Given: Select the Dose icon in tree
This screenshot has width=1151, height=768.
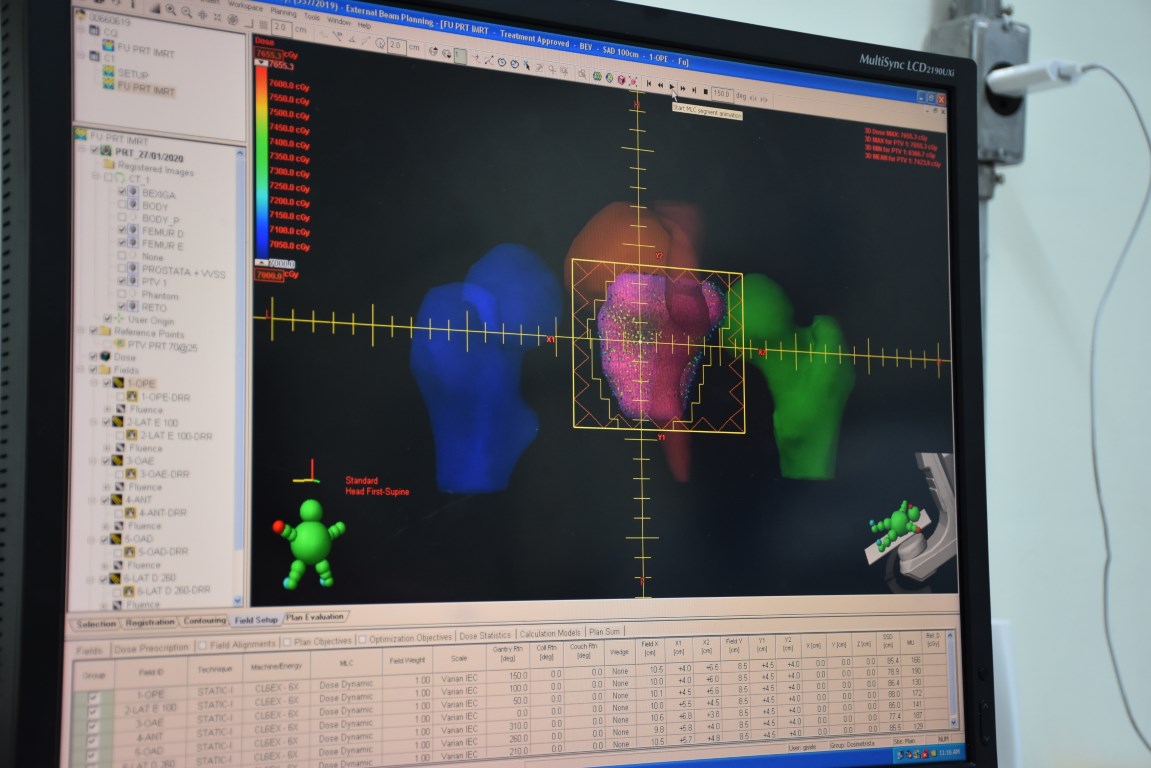Looking at the screenshot, I should click(105, 357).
